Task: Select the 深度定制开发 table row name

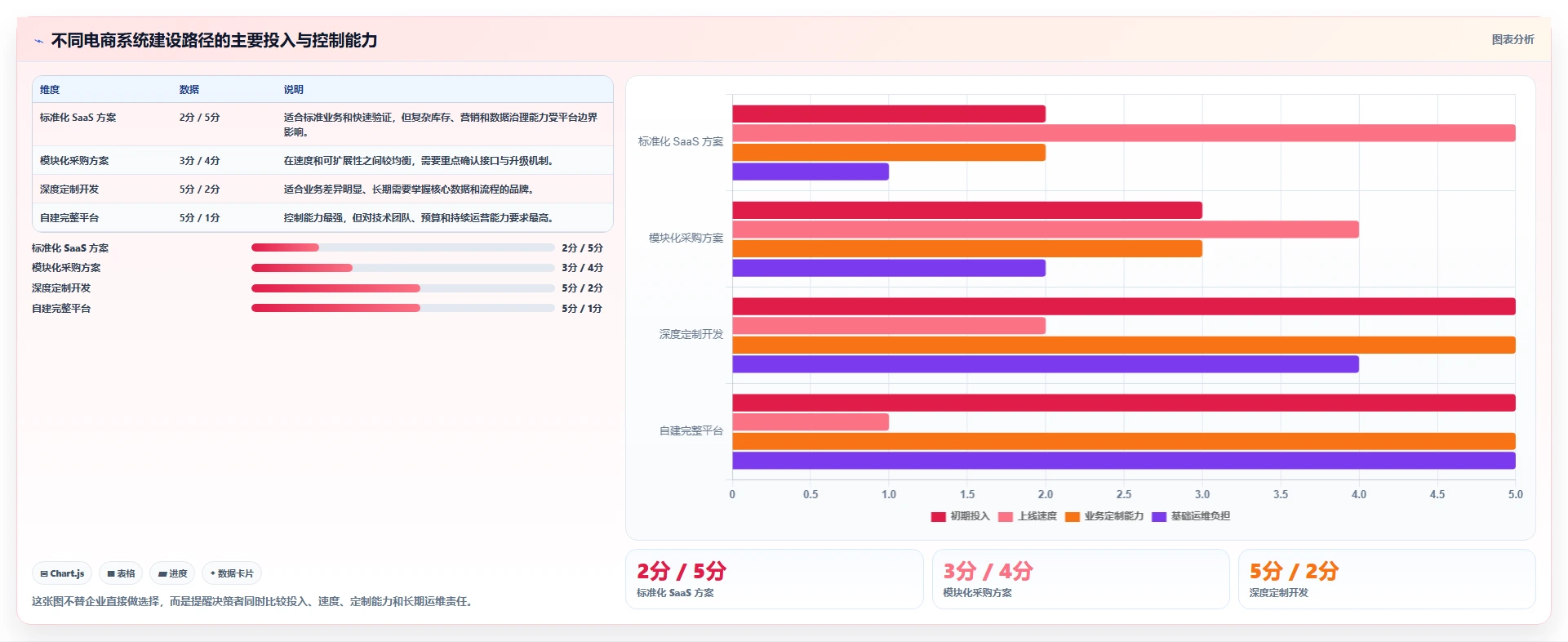Action: (x=69, y=189)
